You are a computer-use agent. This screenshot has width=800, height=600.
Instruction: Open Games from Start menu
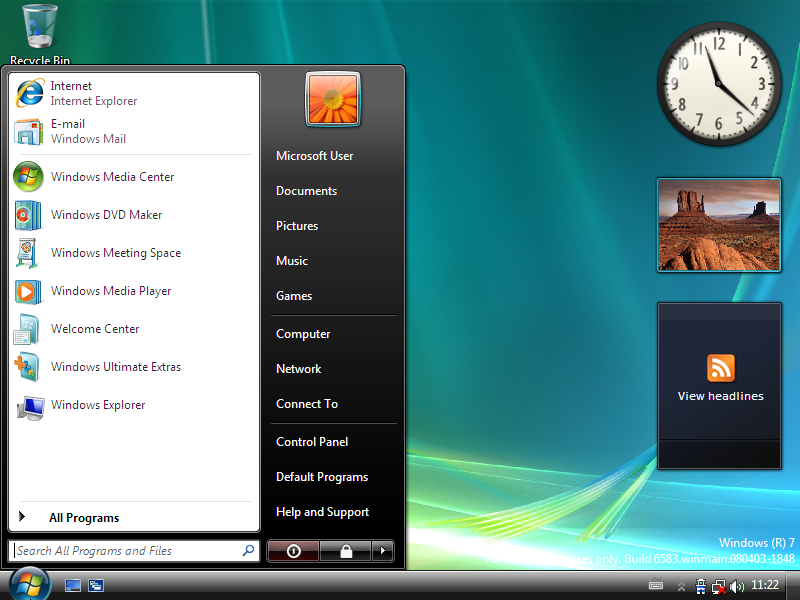pos(294,296)
